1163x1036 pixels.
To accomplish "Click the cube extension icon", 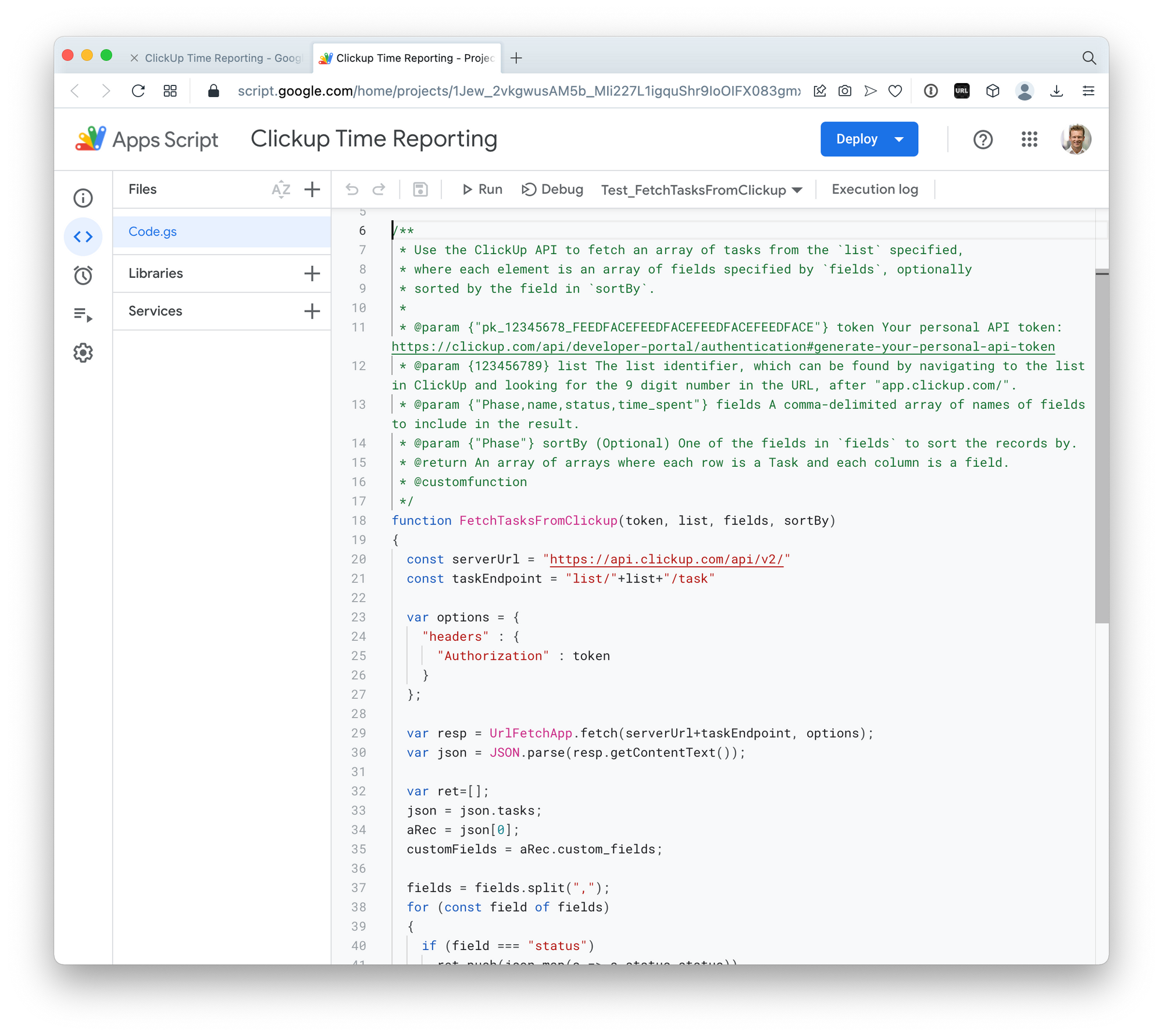I will point(993,91).
